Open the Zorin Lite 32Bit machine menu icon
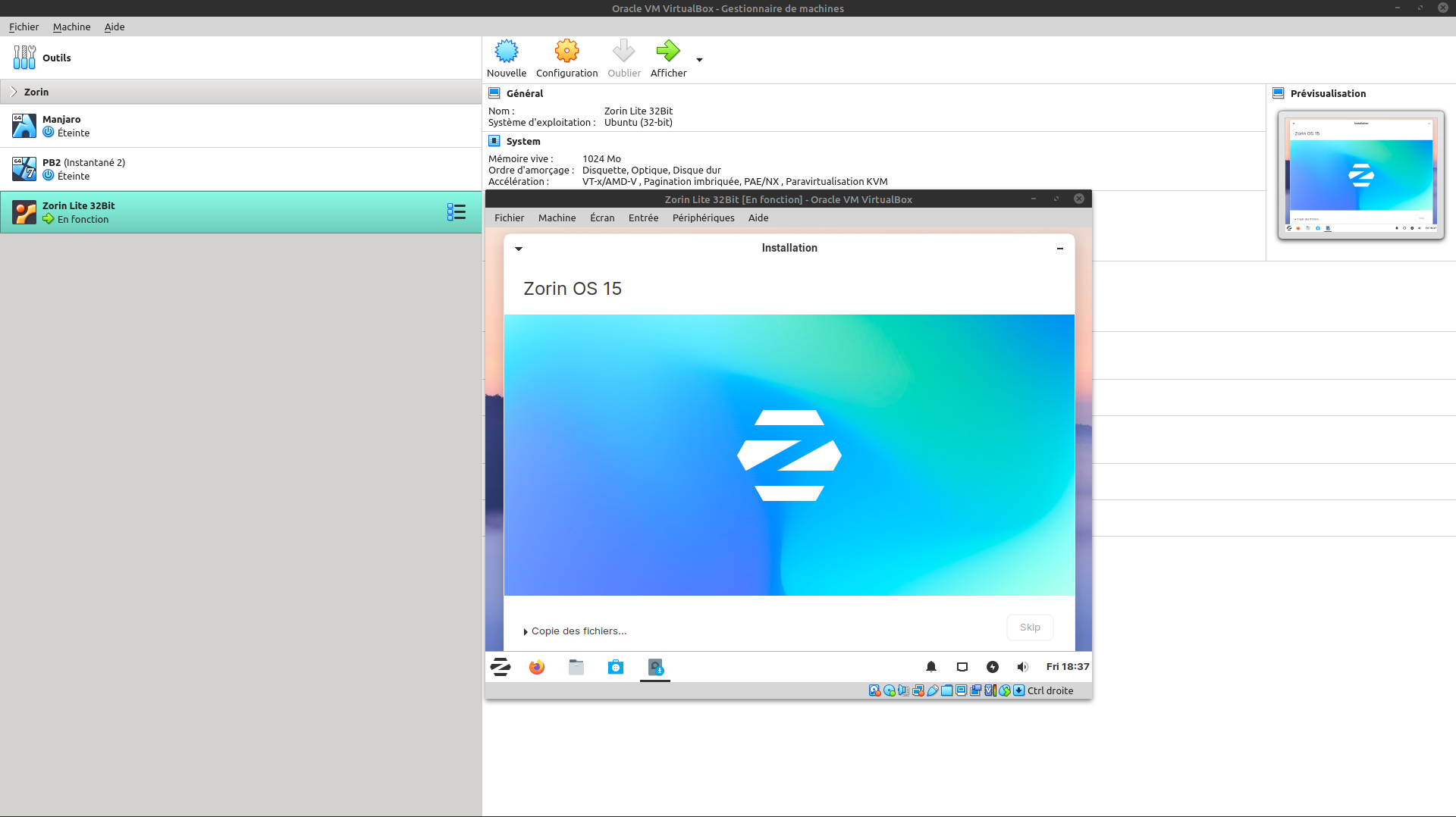This screenshot has height=817, width=1456. 456,212
